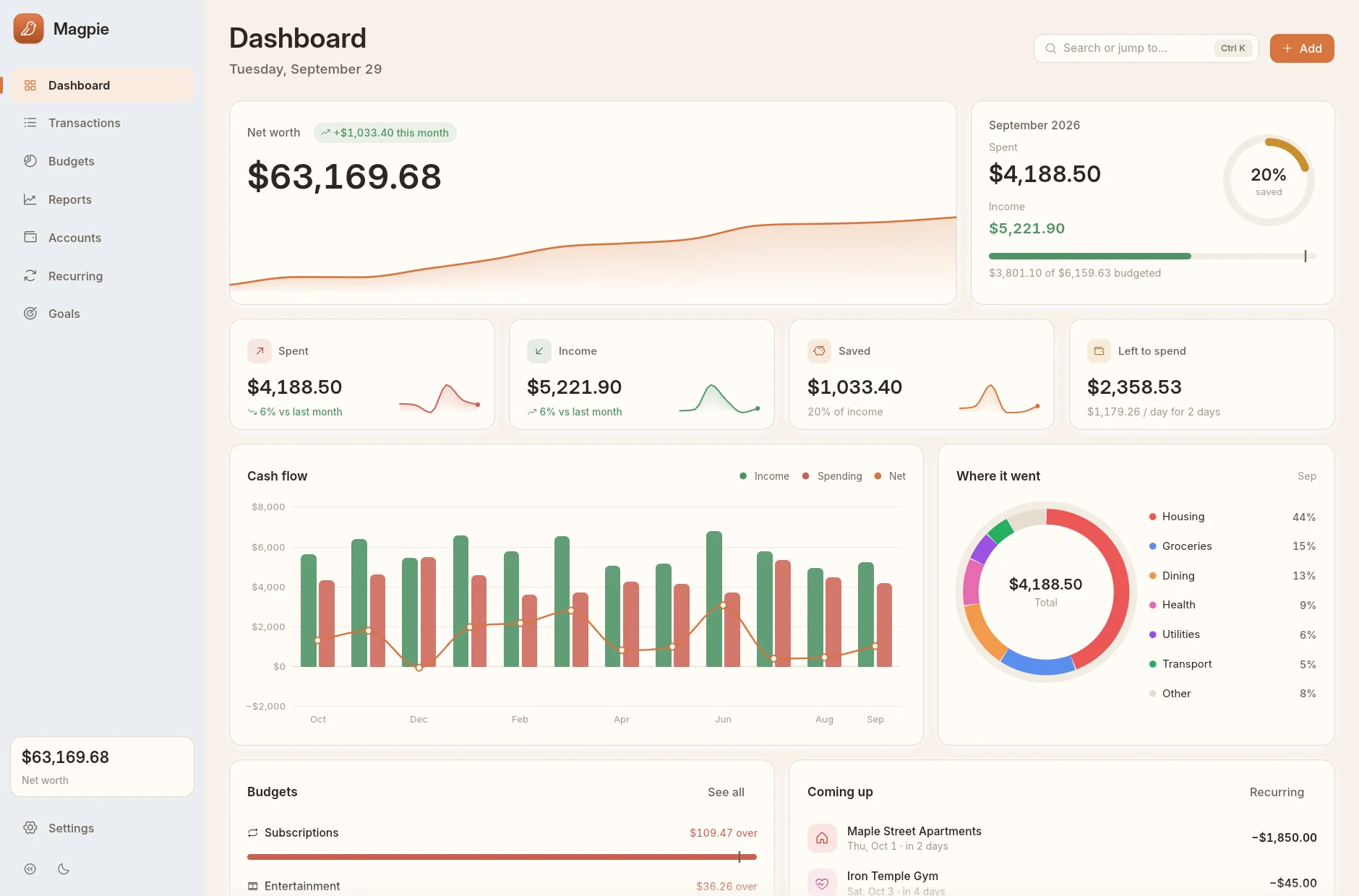Screen dimensions: 1359x896
Task: Toggle the Income legend in Cash flow
Action: [x=765, y=476]
